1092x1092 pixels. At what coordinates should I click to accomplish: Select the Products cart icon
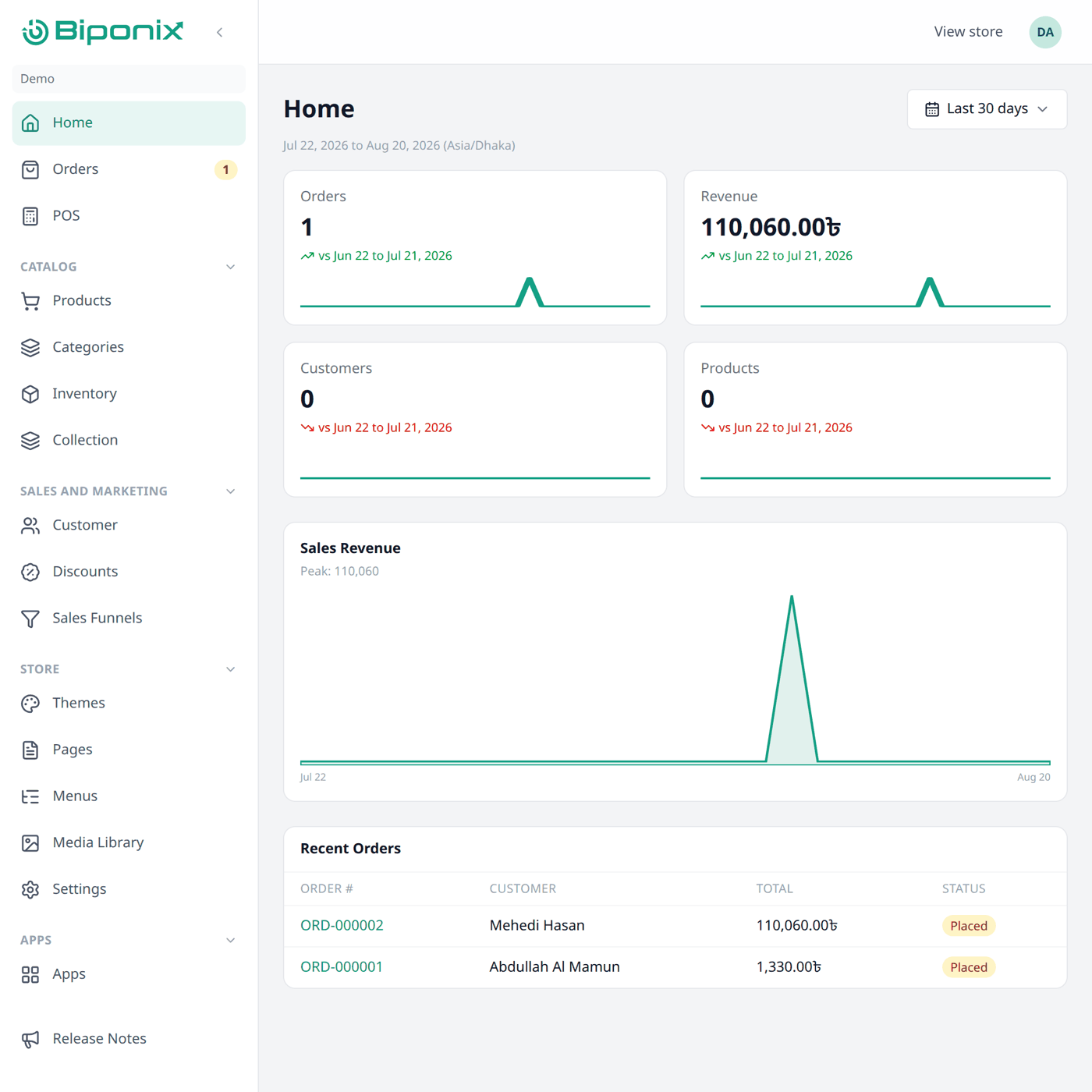(30, 301)
